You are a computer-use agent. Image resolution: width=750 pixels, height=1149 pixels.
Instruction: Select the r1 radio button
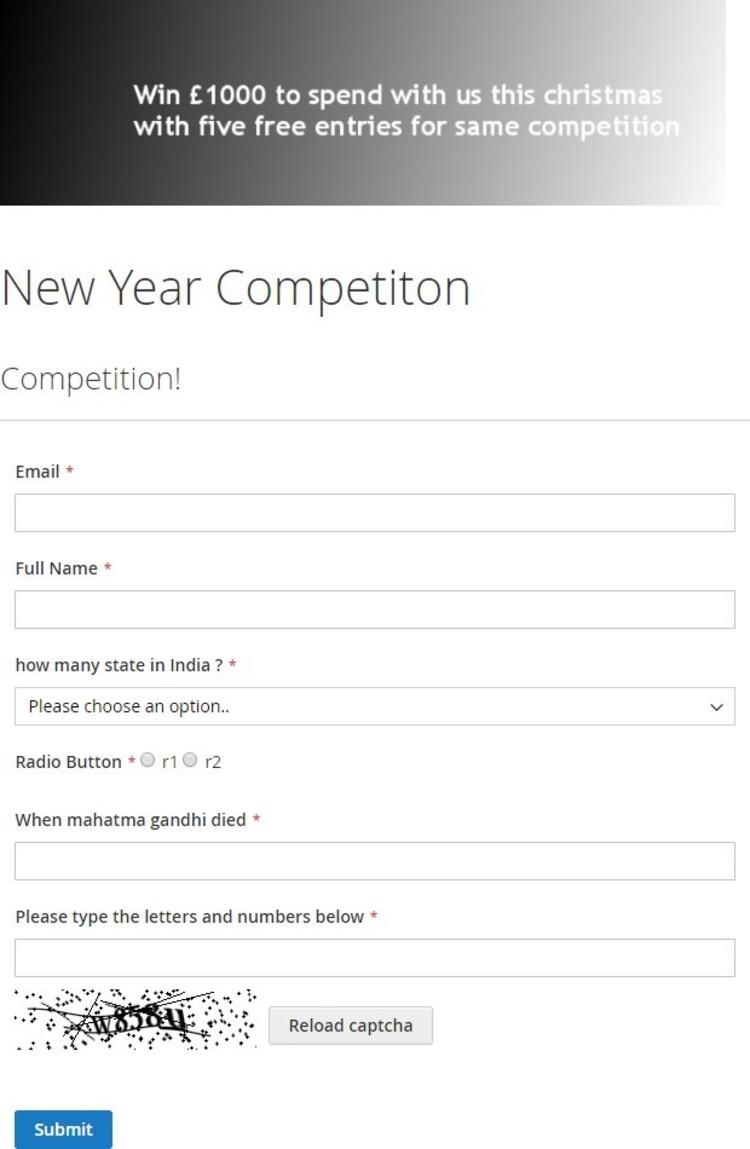(x=148, y=761)
